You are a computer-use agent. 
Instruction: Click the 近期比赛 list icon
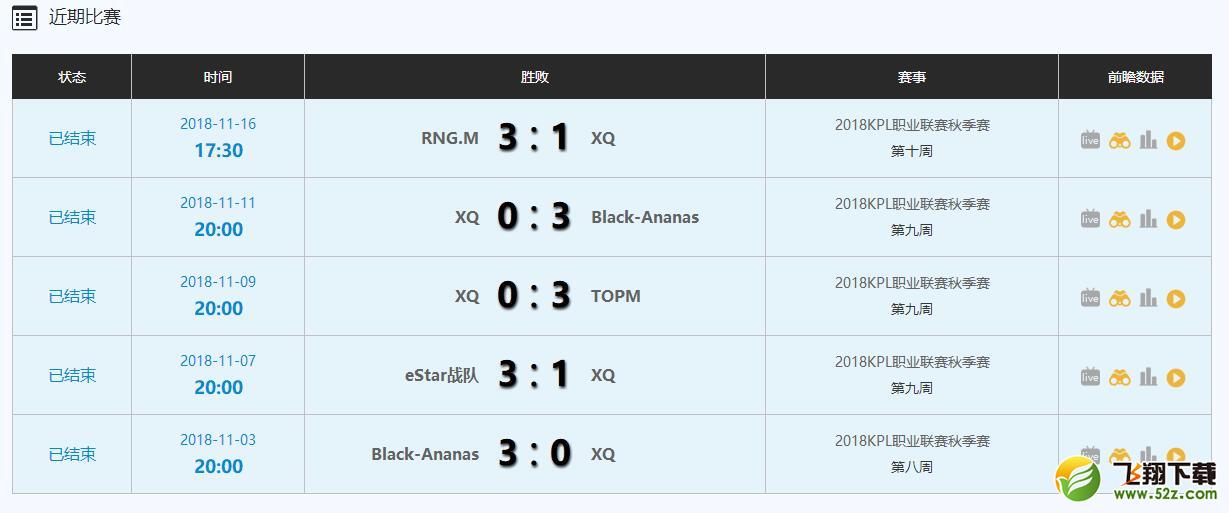point(25,18)
